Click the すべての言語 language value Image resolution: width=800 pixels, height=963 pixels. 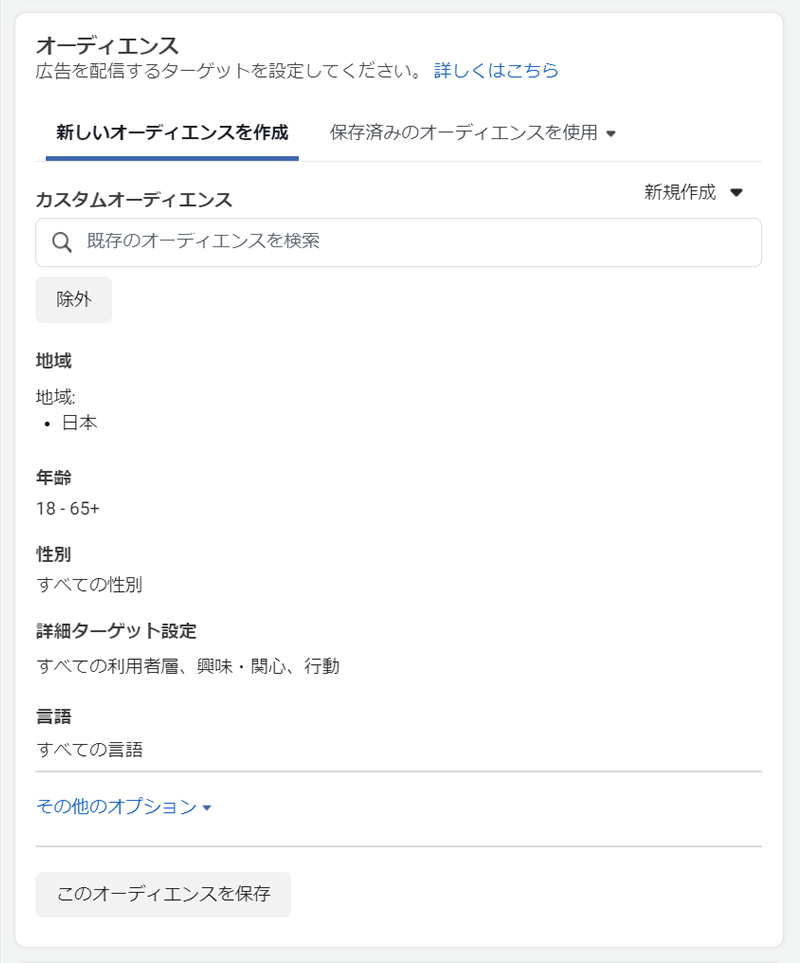point(89,749)
